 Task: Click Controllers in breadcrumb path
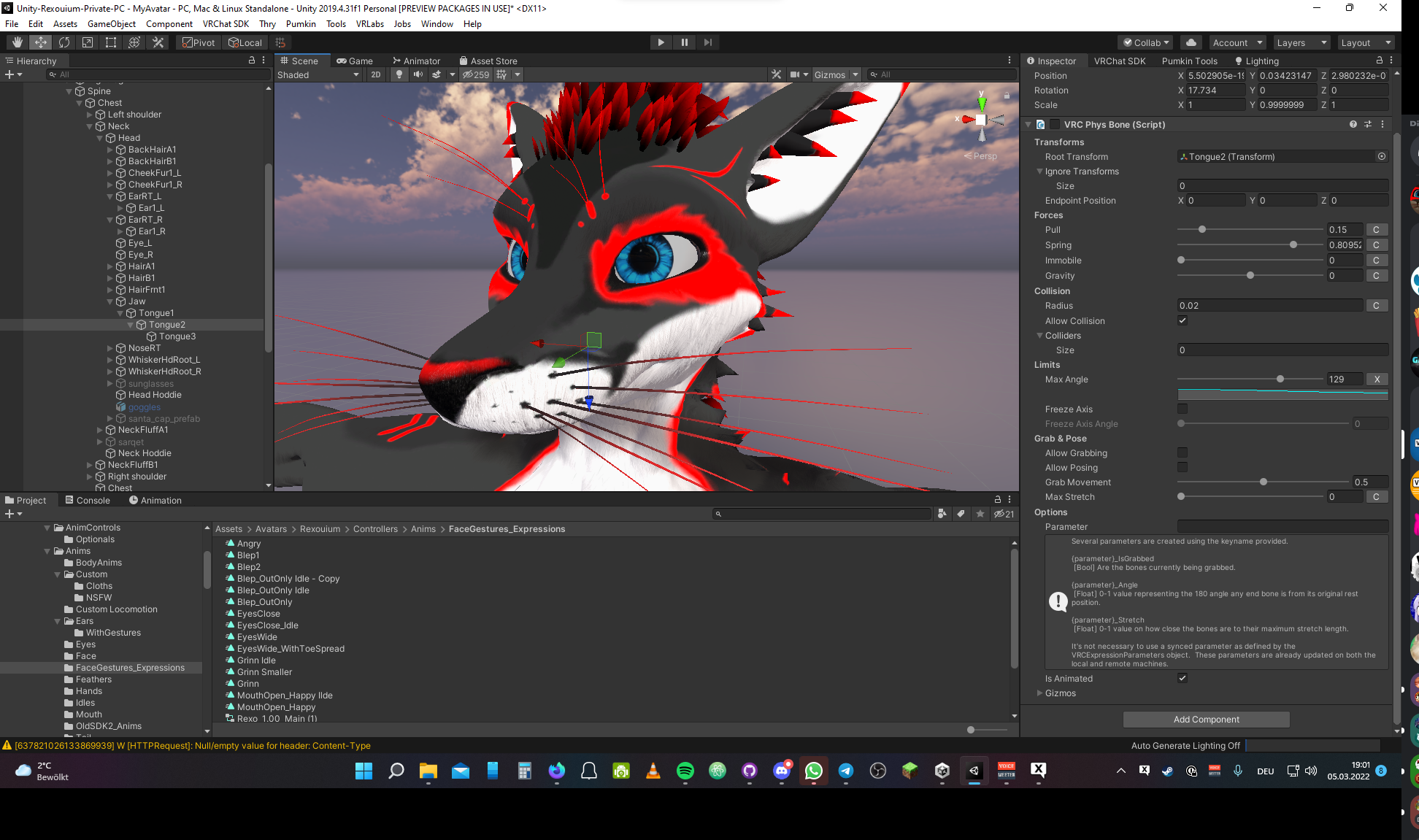click(x=375, y=529)
